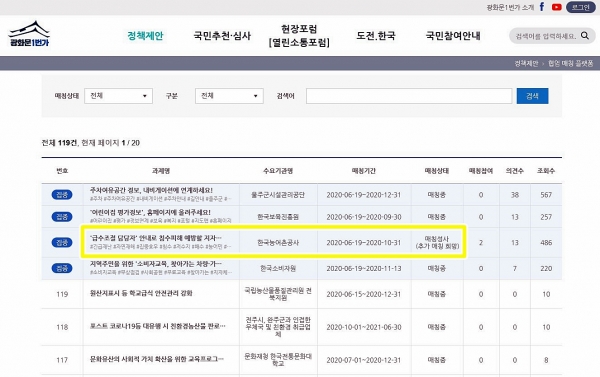Click row number 118
This screenshot has width=600, height=377.
62,327
